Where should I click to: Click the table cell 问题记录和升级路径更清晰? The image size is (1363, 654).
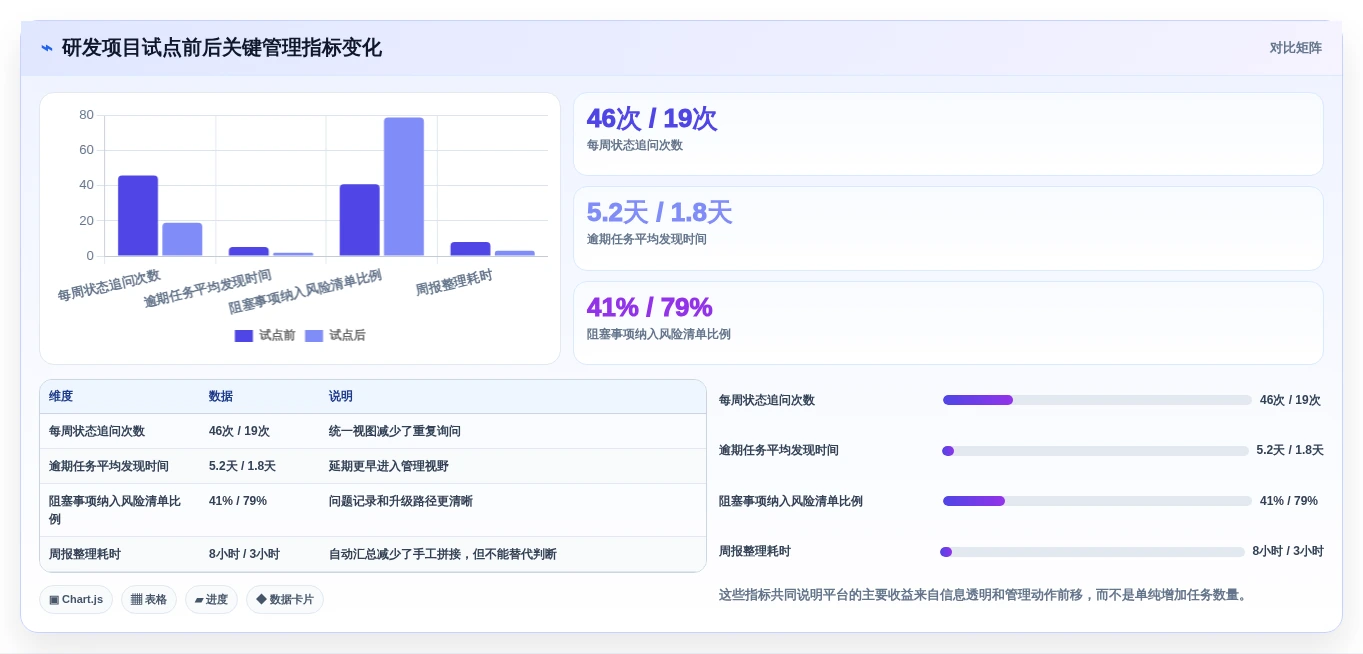pyautogui.click(x=401, y=501)
